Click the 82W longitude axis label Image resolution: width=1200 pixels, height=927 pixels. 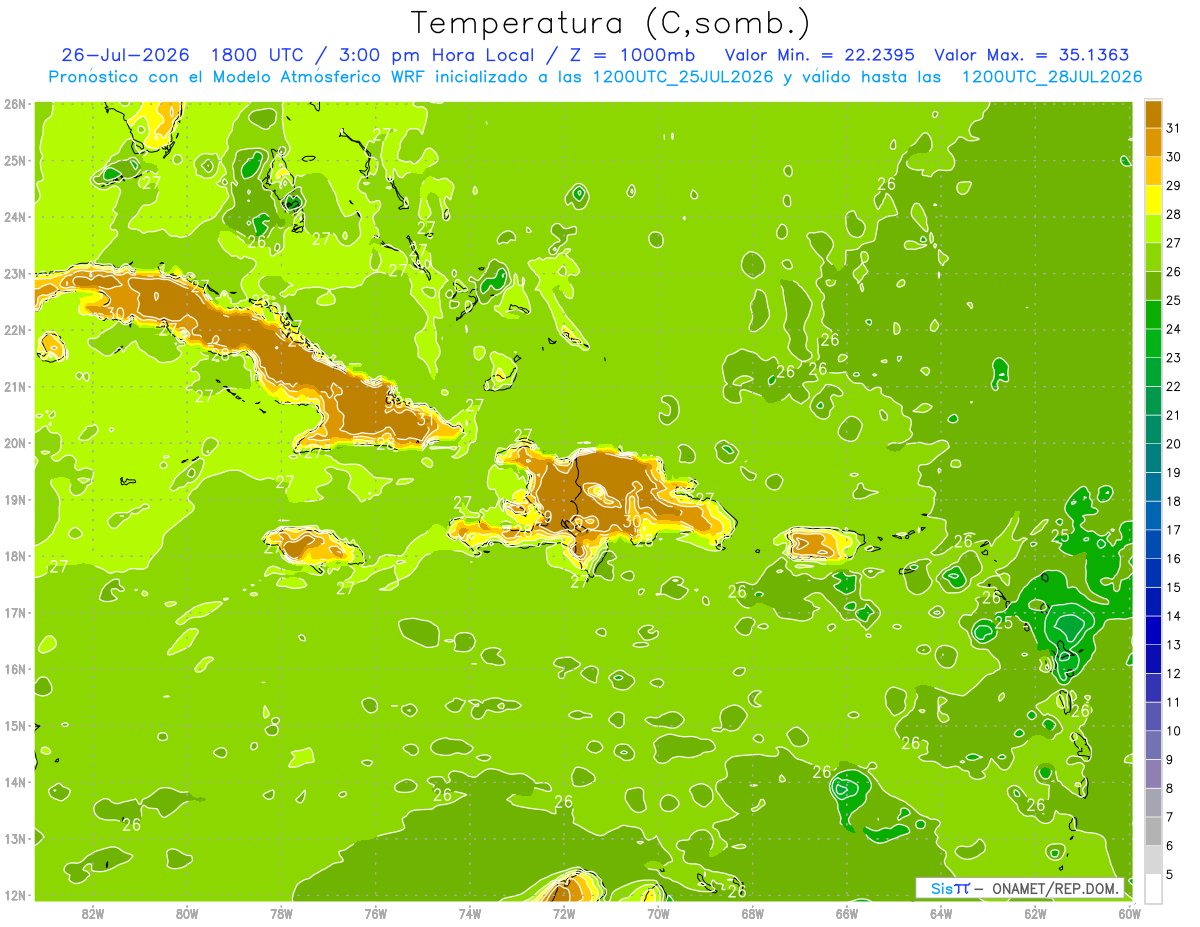tap(93, 913)
